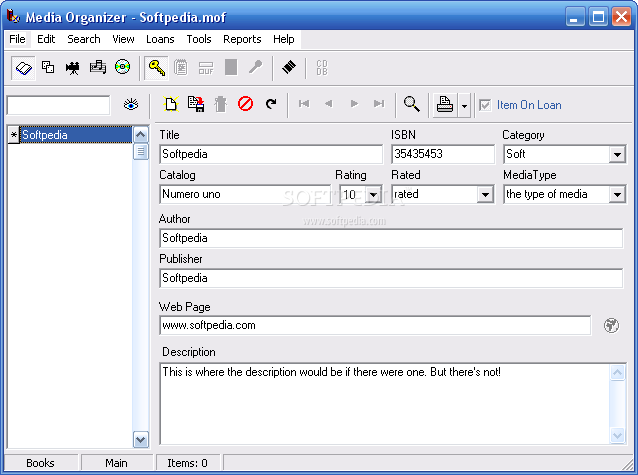This screenshot has width=638, height=475.
Task: Click item list scroll down arrow
Action: (x=141, y=440)
